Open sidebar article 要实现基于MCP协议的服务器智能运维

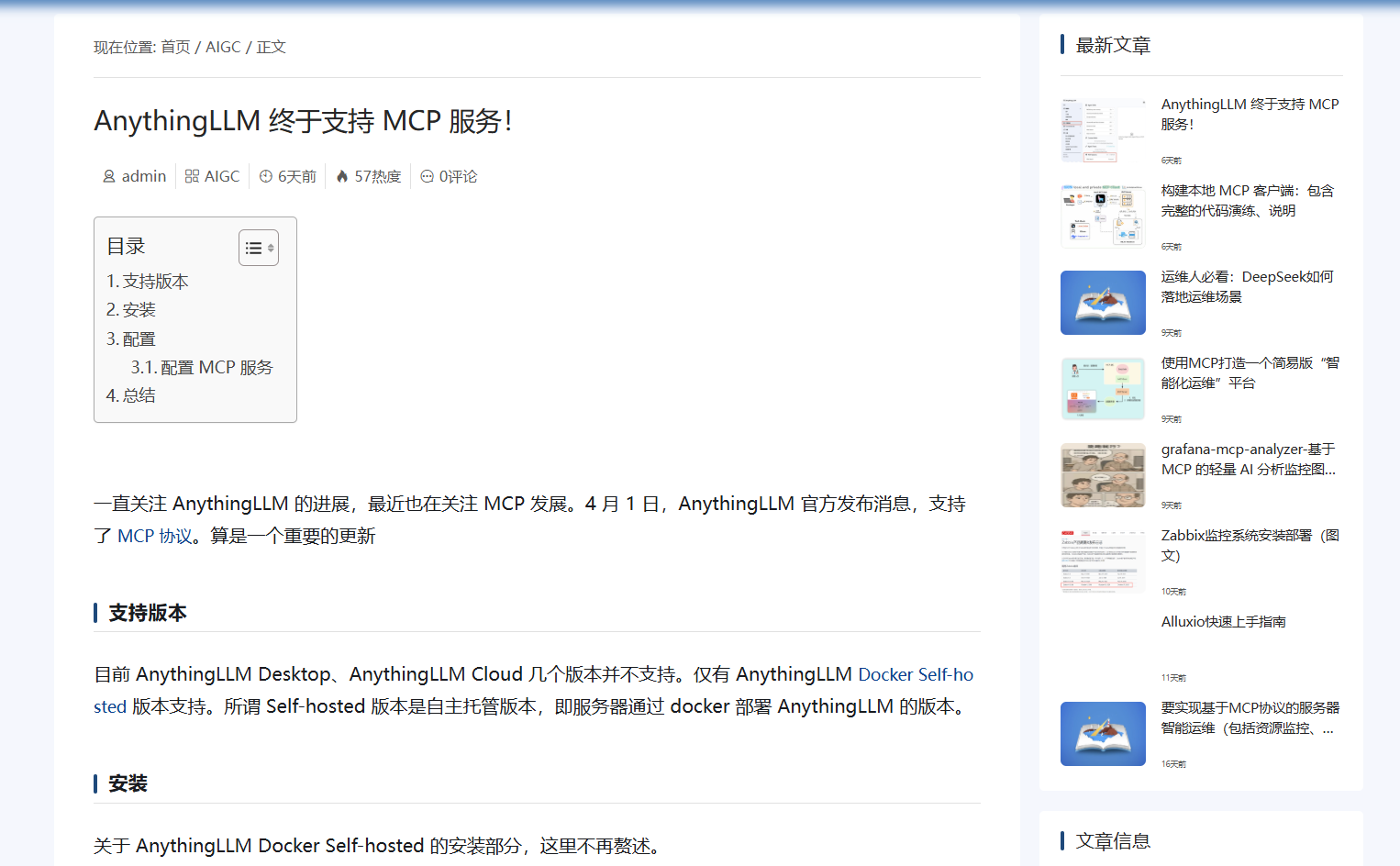[x=1250, y=718]
